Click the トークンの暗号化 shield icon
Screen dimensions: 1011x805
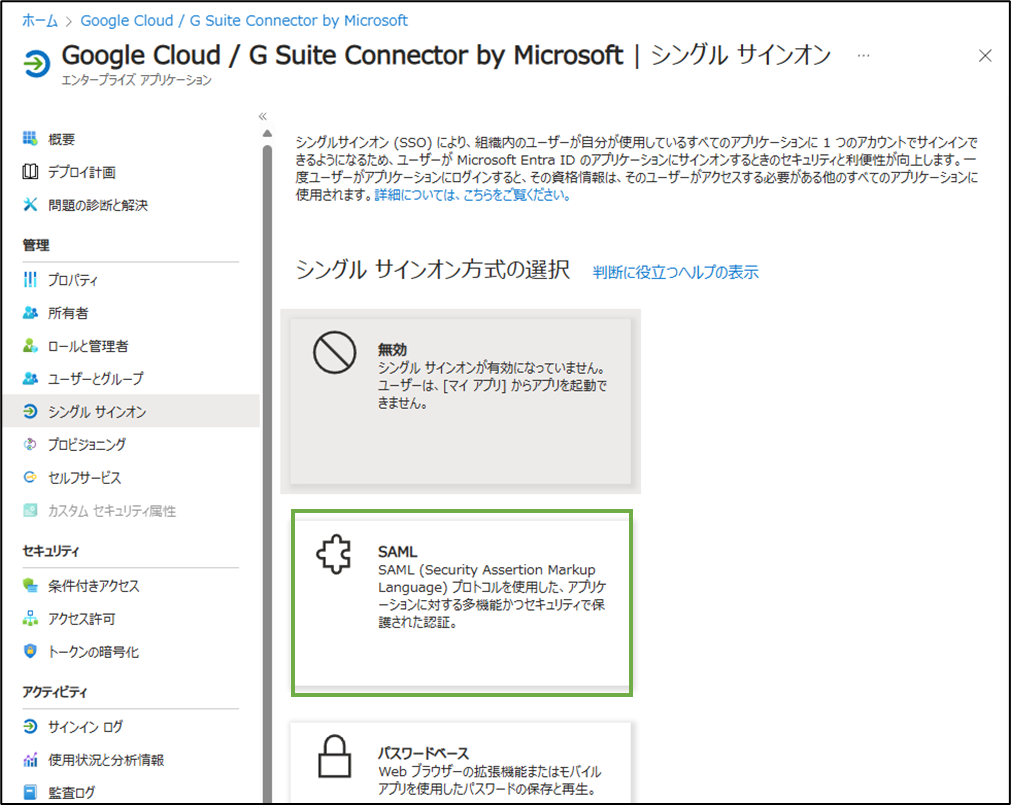point(30,651)
